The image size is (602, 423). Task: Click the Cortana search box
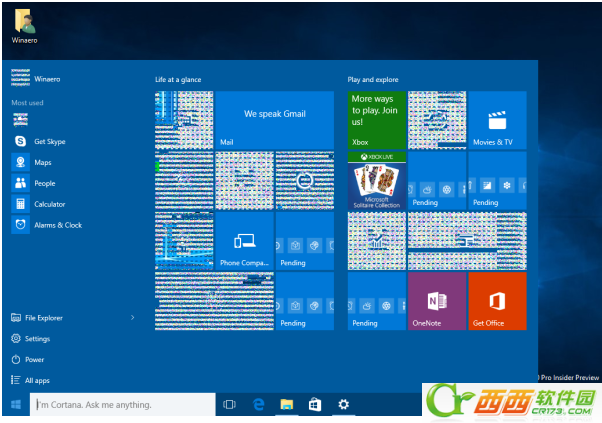point(122,404)
